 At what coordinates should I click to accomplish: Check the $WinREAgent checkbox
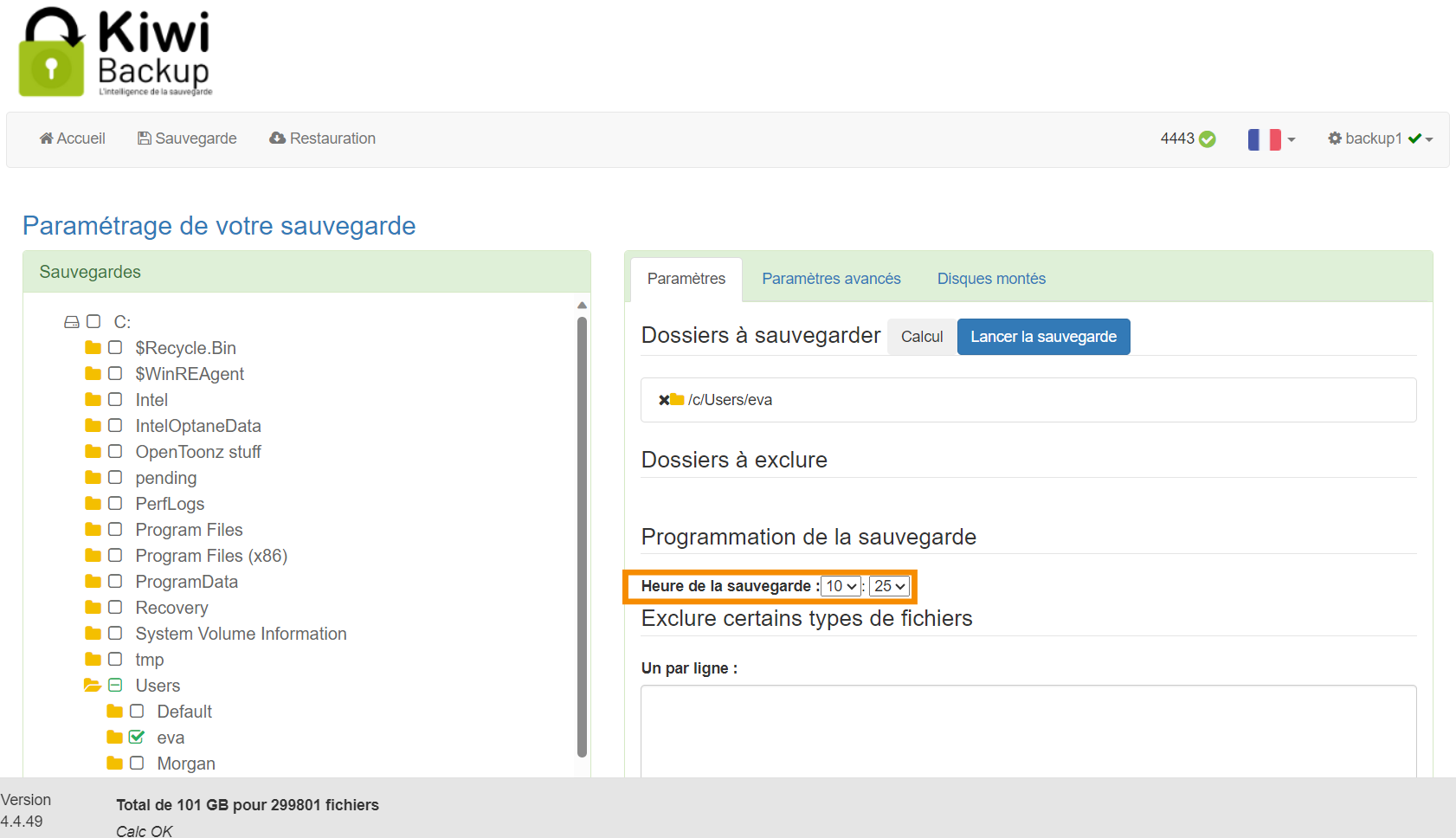(x=115, y=374)
